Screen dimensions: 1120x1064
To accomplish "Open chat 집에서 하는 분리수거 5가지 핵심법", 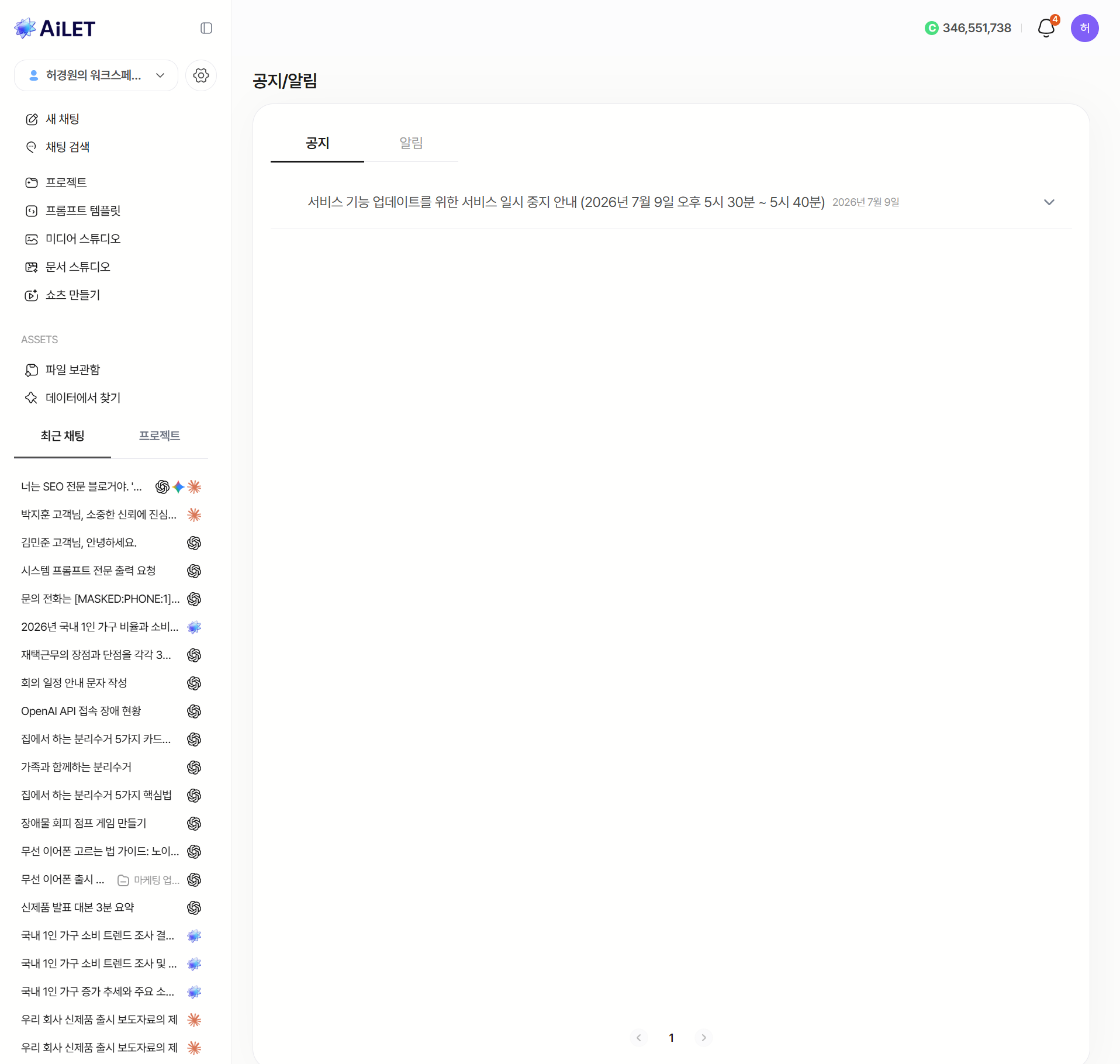I will tap(96, 796).
